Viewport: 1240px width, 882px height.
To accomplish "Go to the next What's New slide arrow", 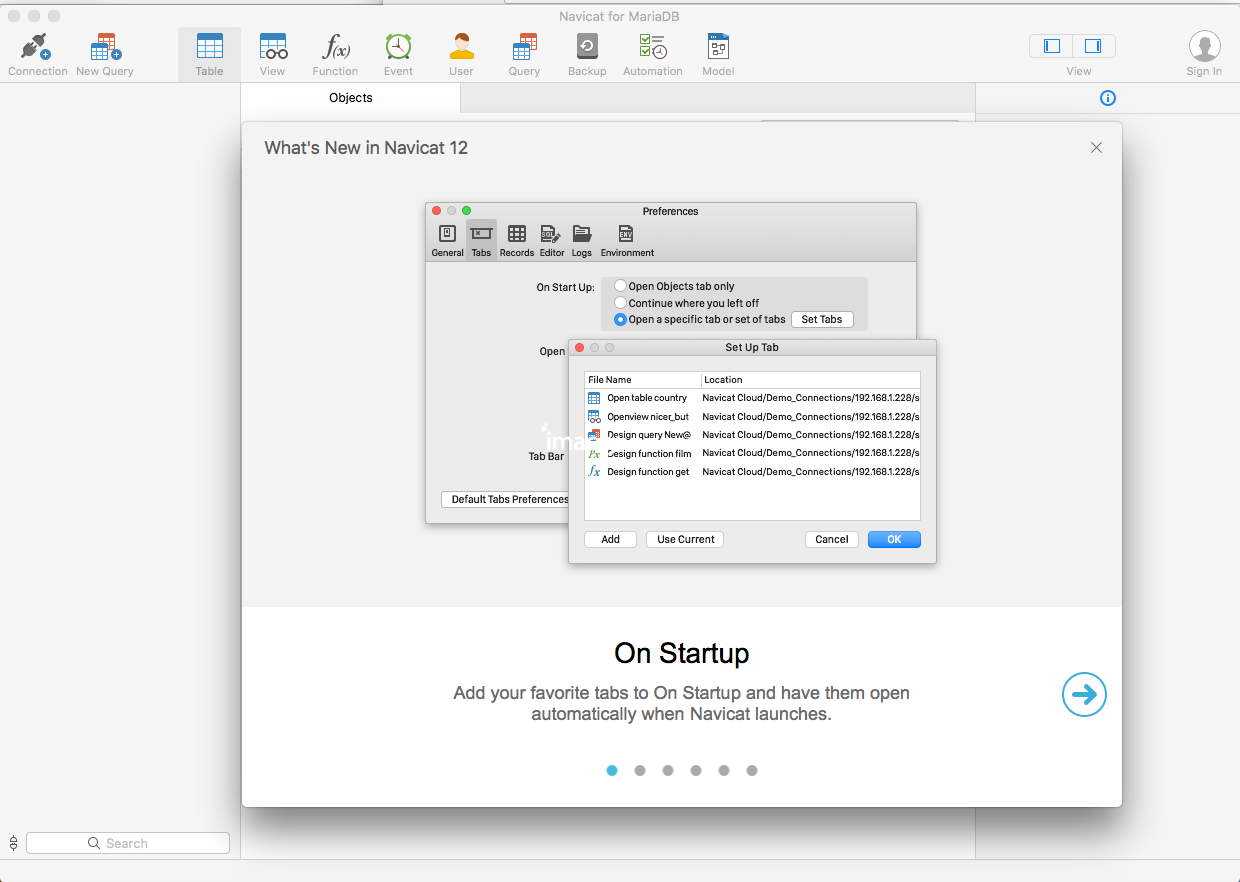I will point(1084,694).
